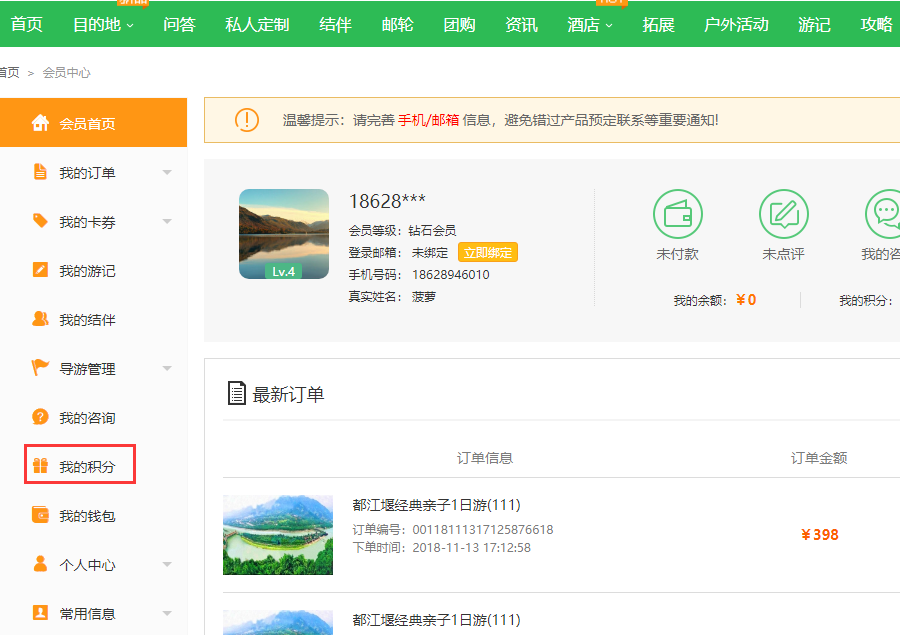This screenshot has width=900, height=635.
Task: Click the wallet icon above 未付款
Action: pos(678,214)
